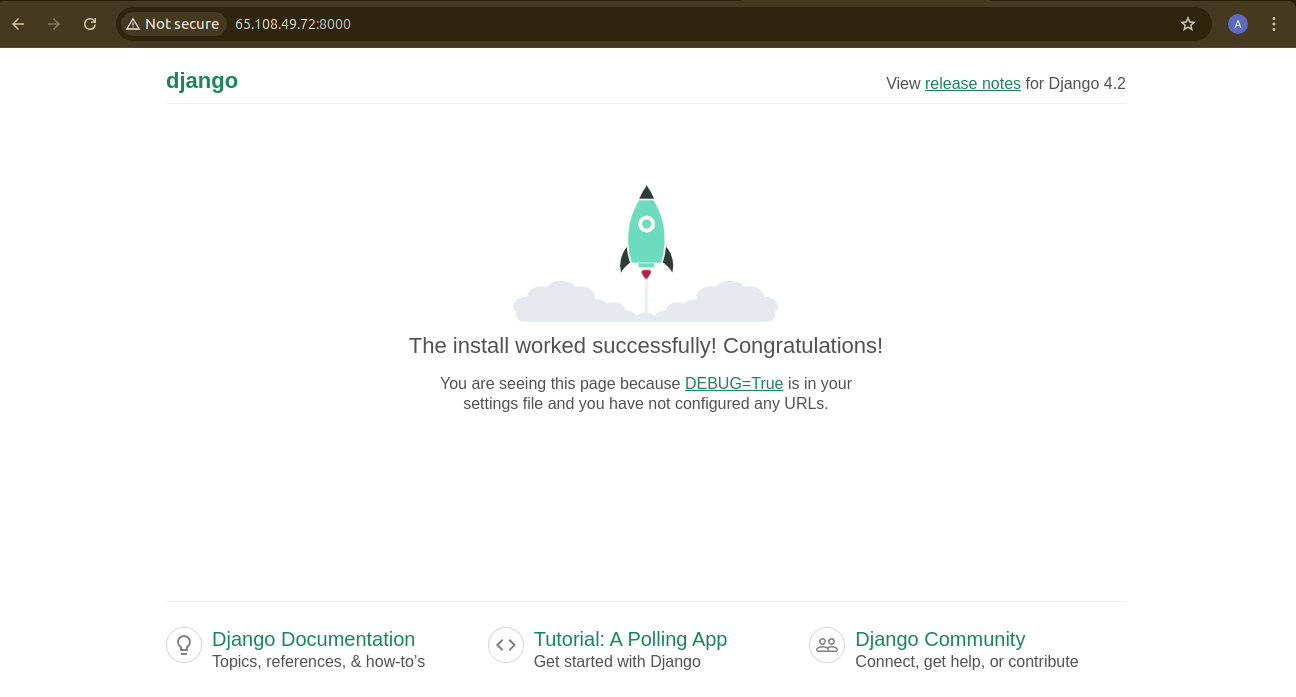Click the rocket illustration
This screenshot has height=697, width=1296.
click(646, 253)
